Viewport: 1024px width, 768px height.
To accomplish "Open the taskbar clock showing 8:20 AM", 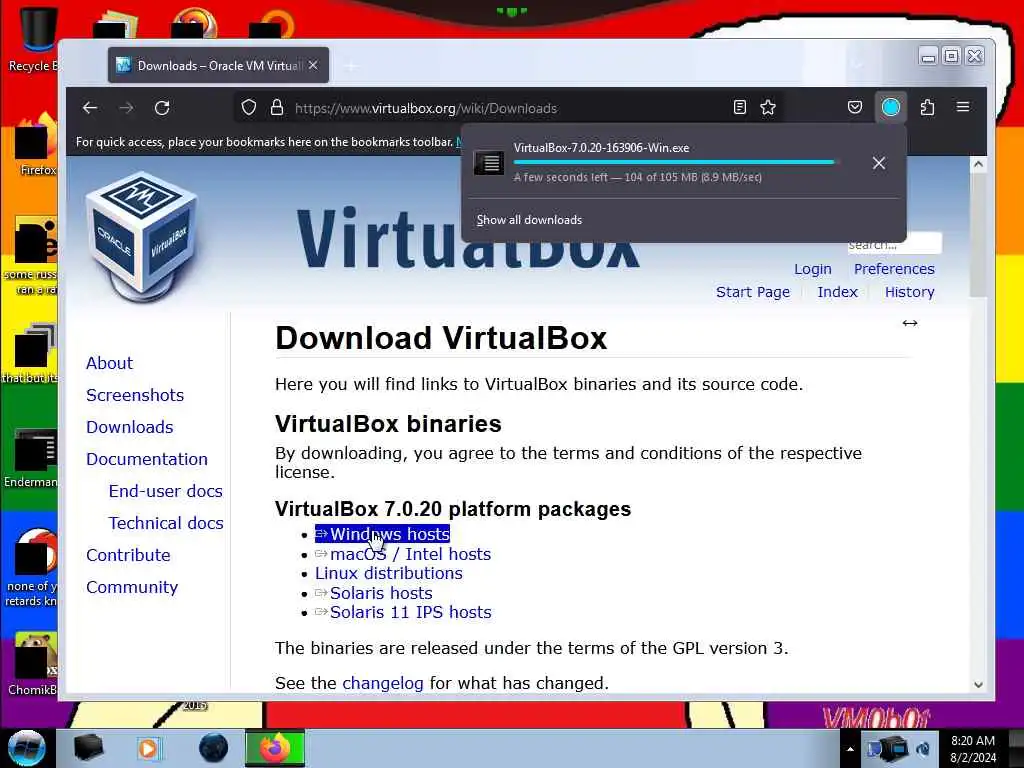I will [x=973, y=749].
